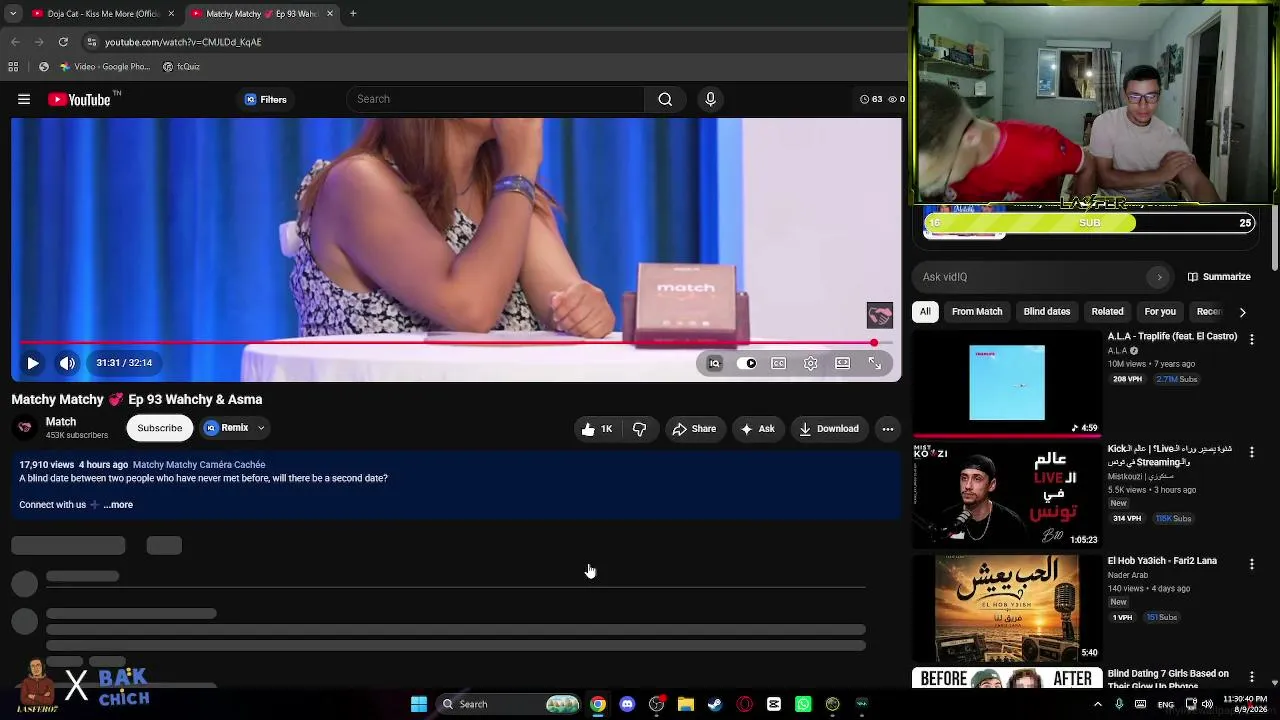Show more filter chips with right arrow

(1242, 312)
